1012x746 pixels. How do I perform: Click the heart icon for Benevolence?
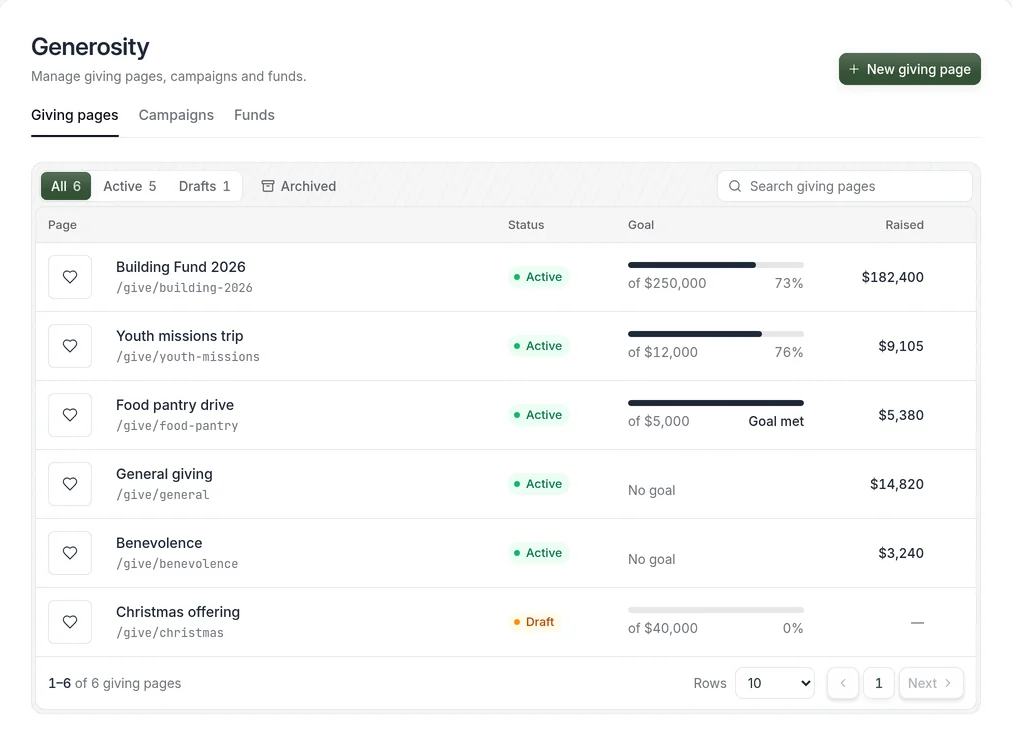pyautogui.click(x=70, y=553)
